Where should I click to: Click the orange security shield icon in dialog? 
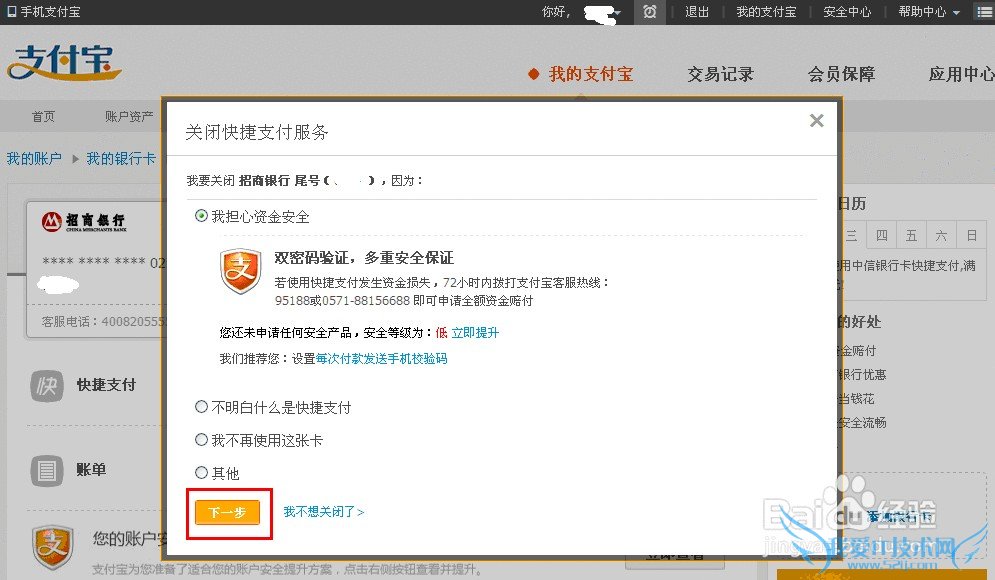pos(241,271)
